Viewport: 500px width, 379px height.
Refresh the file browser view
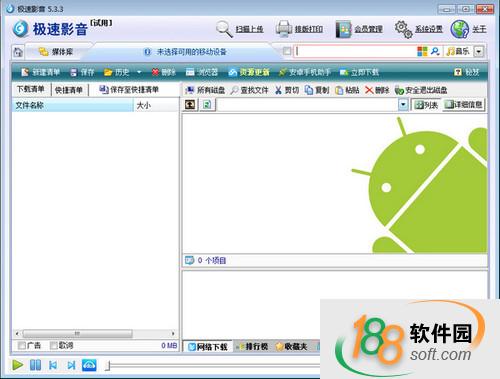(x=207, y=105)
